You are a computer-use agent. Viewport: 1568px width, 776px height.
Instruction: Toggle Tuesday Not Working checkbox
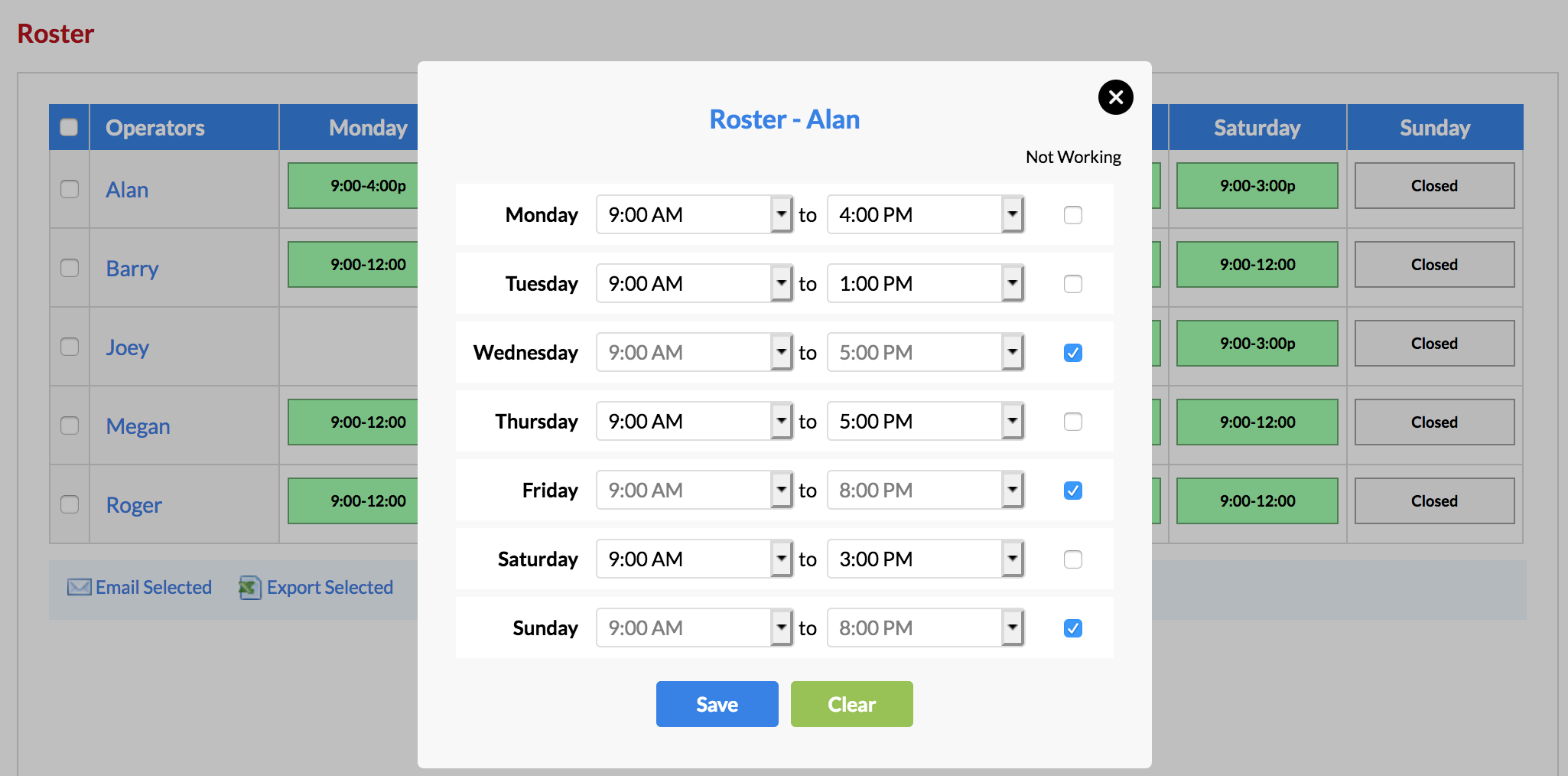[x=1073, y=284]
